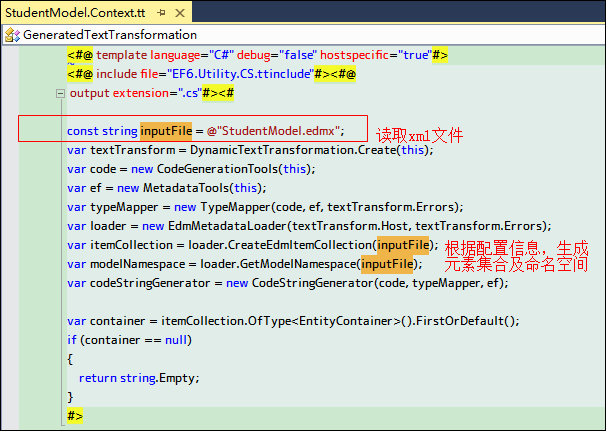The width and height of the screenshot is (606, 431).
Task: Pin the StudentModel.Context.tt tab
Action: [162, 13]
